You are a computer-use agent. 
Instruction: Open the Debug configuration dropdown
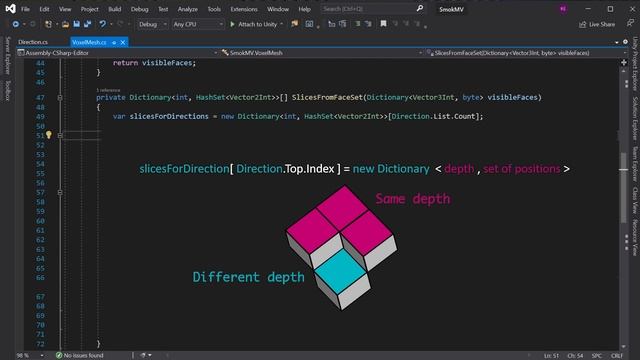click(x=152, y=24)
